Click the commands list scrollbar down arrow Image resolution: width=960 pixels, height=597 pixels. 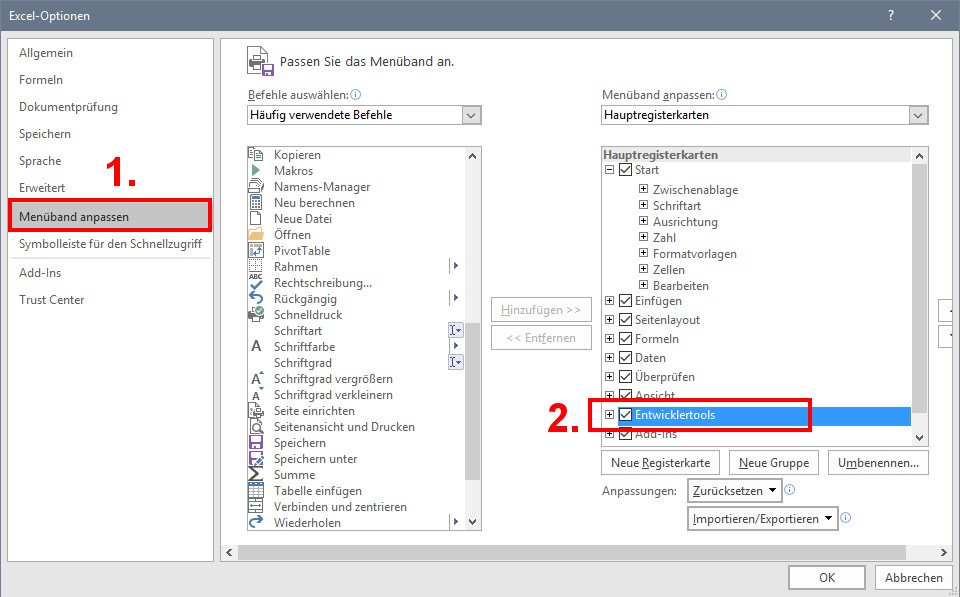[472, 522]
